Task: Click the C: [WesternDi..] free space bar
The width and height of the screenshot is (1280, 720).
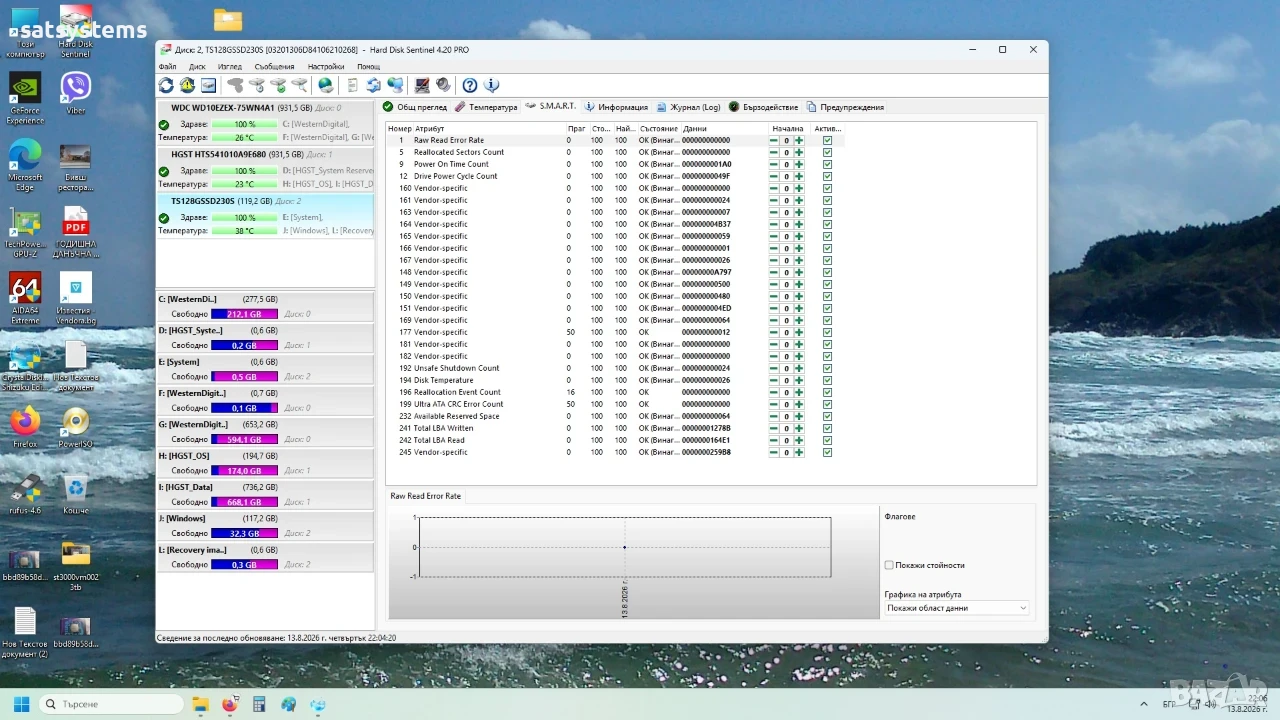Action: tap(244, 314)
